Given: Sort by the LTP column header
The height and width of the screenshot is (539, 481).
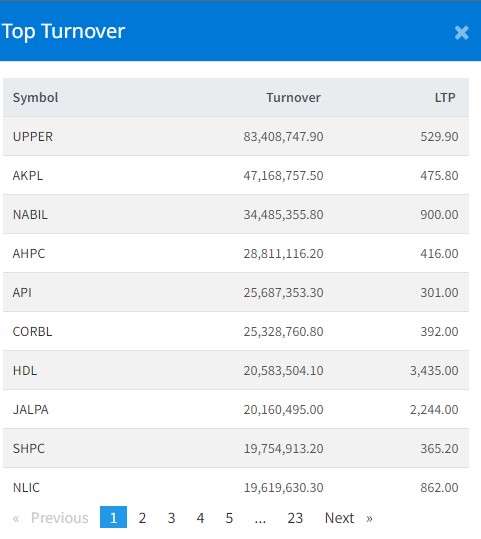Looking at the screenshot, I should click(445, 98).
